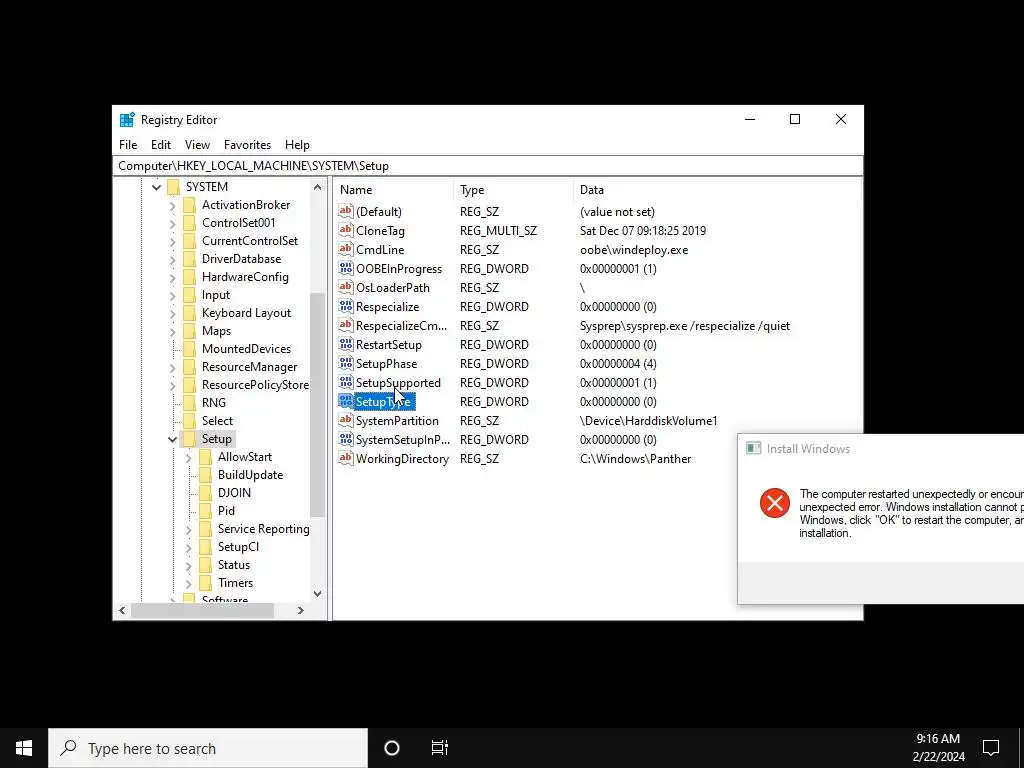The width and height of the screenshot is (1024, 768).
Task: Click the tree horizontal scrollbar right arrow
Action: tap(300, 611)
